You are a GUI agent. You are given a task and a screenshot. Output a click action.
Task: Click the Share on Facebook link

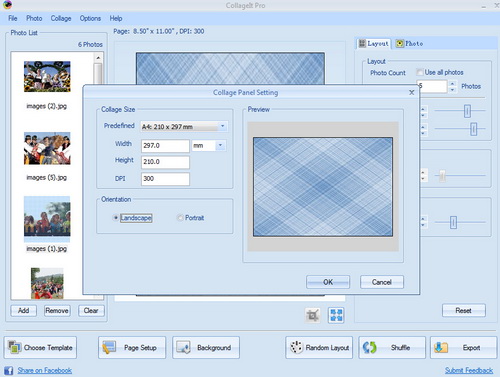[x=45, y=370]
